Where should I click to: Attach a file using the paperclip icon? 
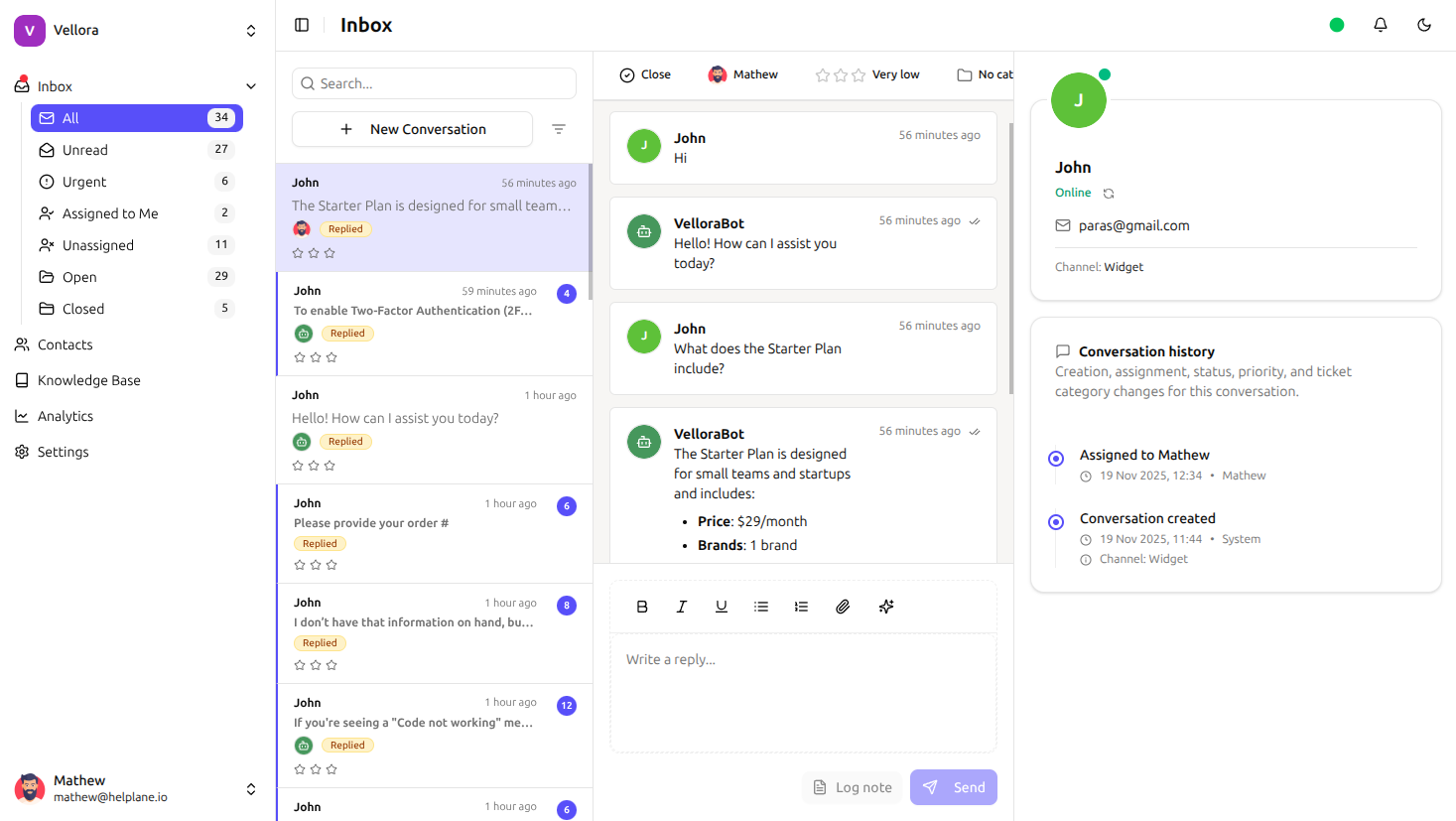843,606
